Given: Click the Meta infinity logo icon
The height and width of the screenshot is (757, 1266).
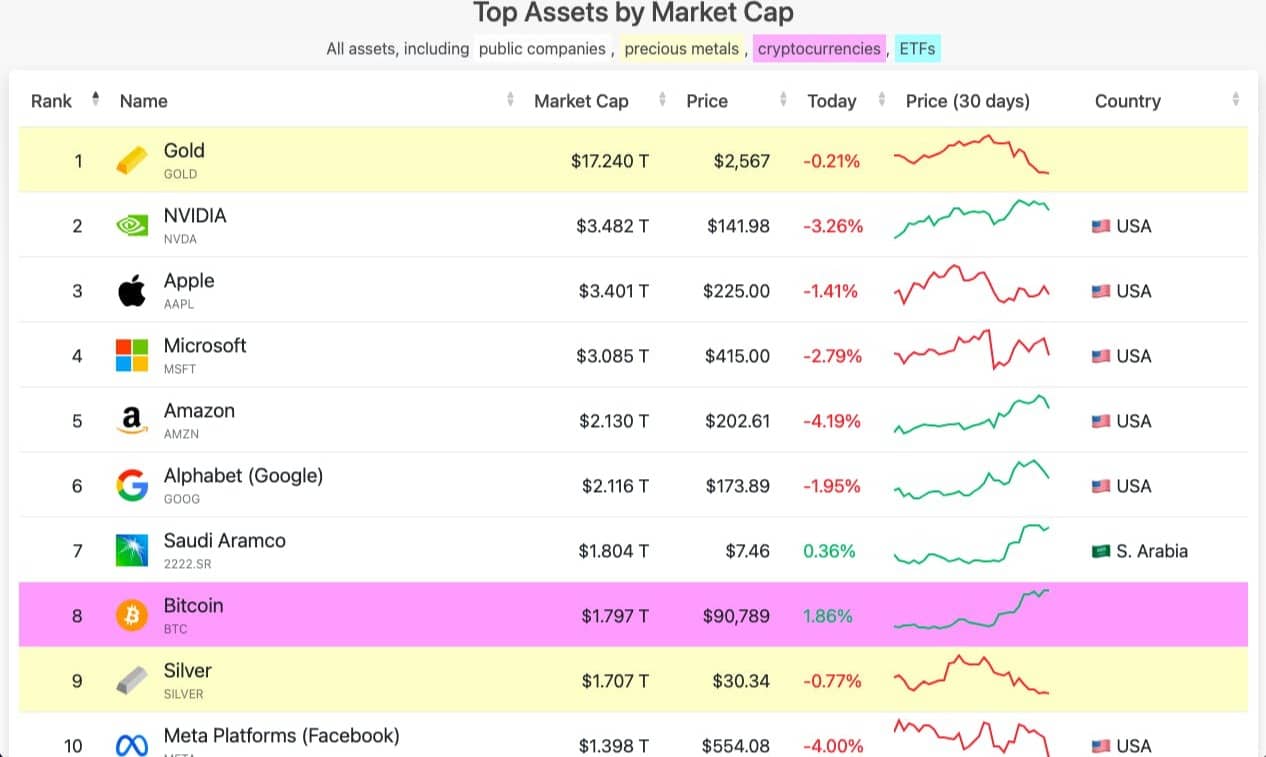Looking at the screenshot, I should pyautogui.click(x=131, y=746).
